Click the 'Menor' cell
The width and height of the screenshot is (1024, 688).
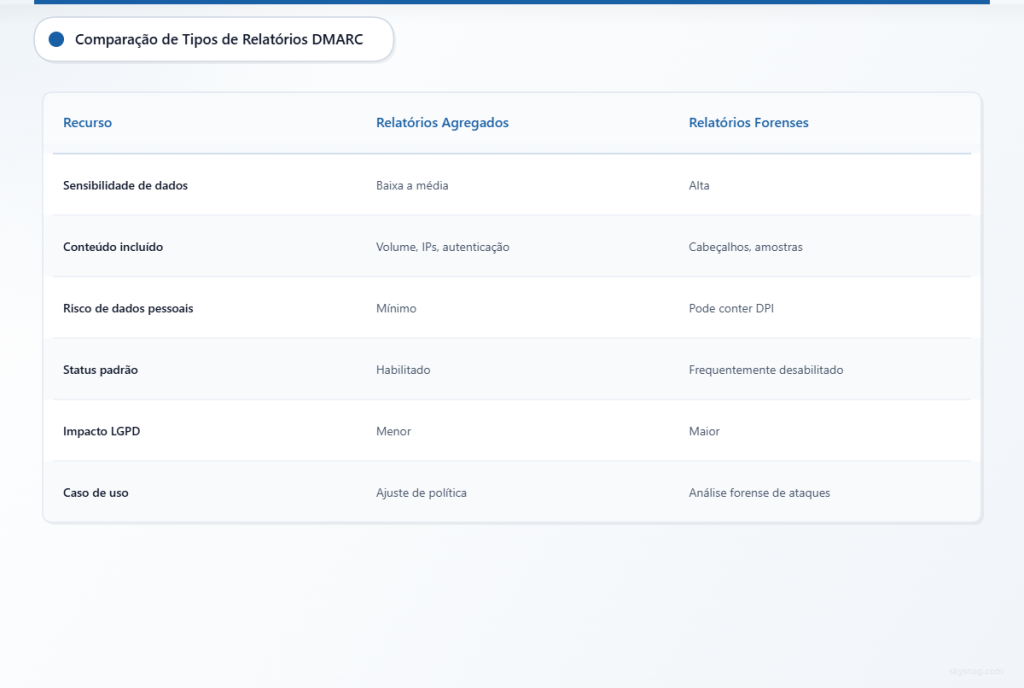394,431
